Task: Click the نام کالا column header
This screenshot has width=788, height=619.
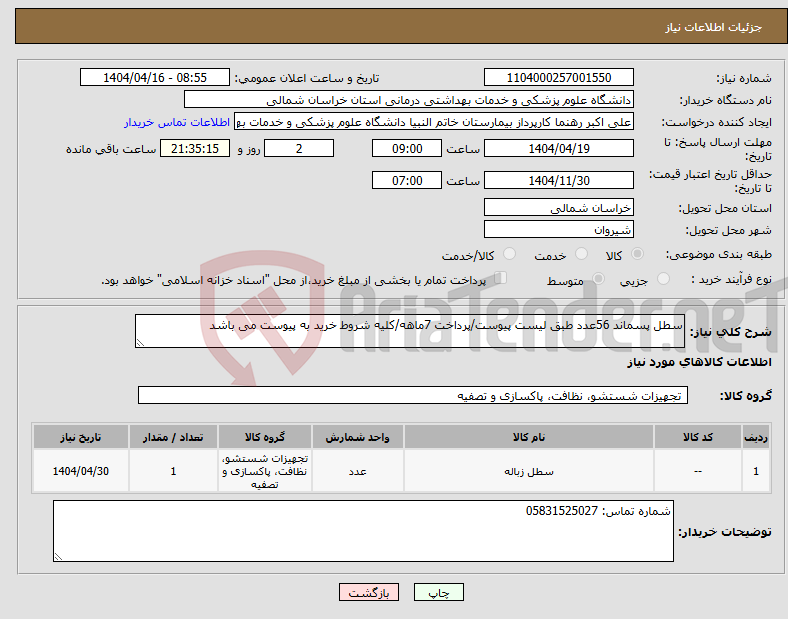Action: coord(529,437)
